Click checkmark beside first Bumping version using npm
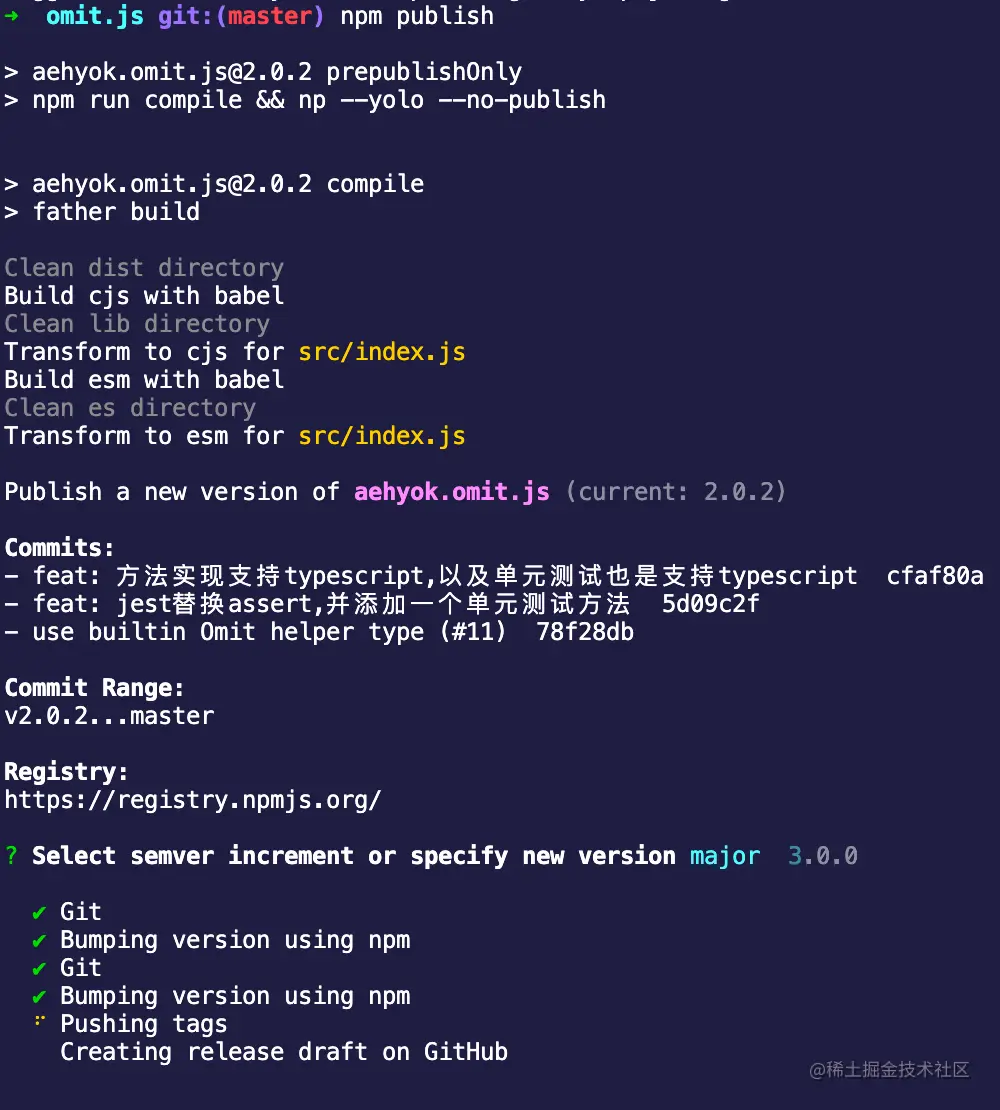The height and width of the screenshot is (1110, 1000). 39,941
